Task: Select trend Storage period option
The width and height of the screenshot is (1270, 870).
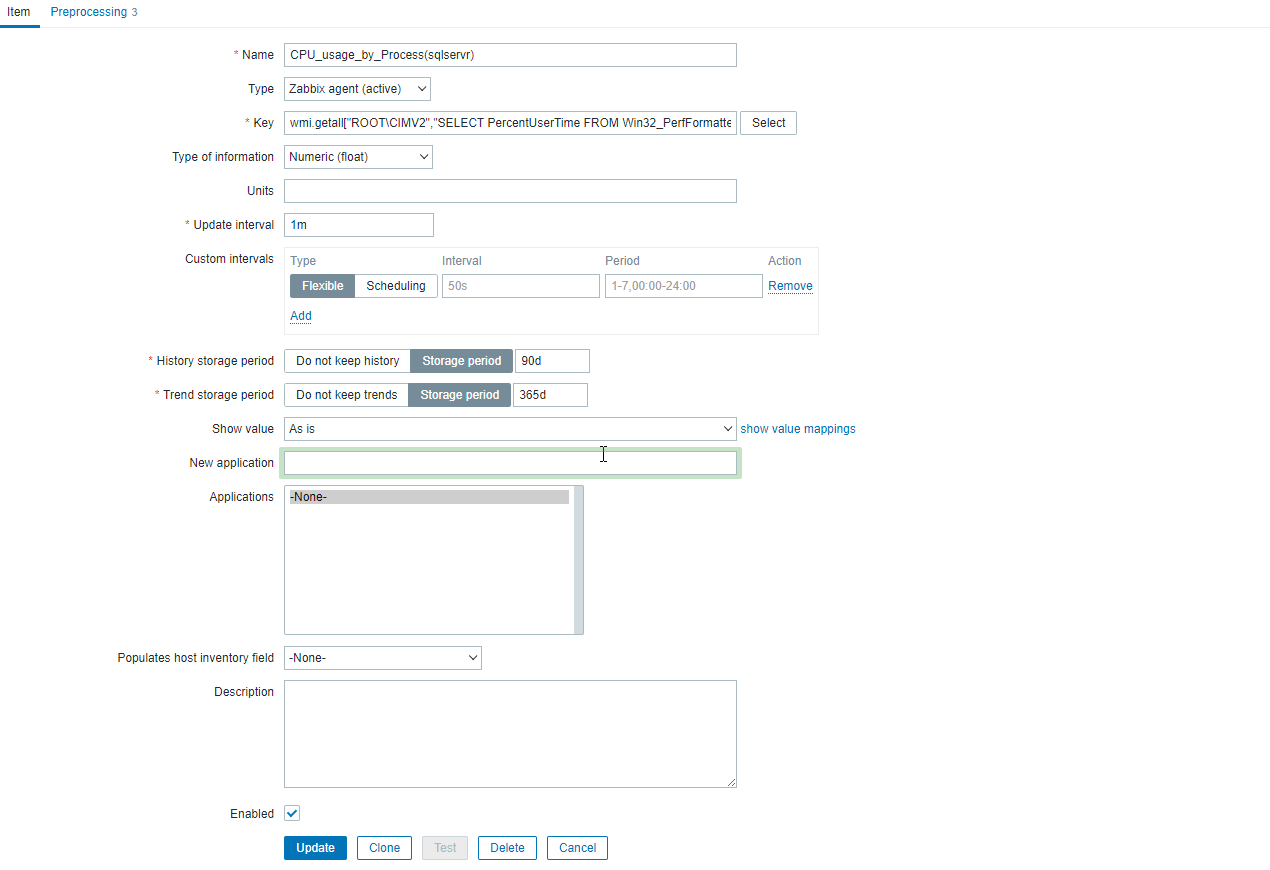Action: click(x=460, y=395)
